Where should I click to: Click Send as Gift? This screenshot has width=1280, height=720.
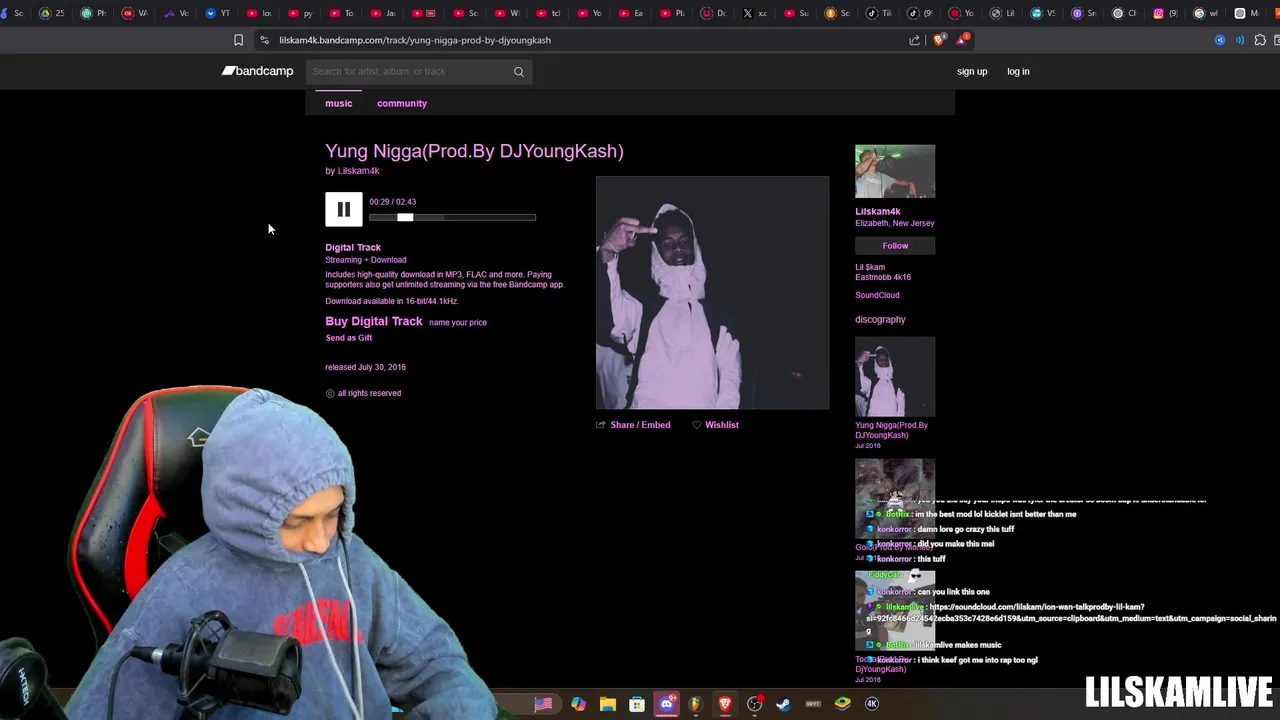click(x=348, y=338)
